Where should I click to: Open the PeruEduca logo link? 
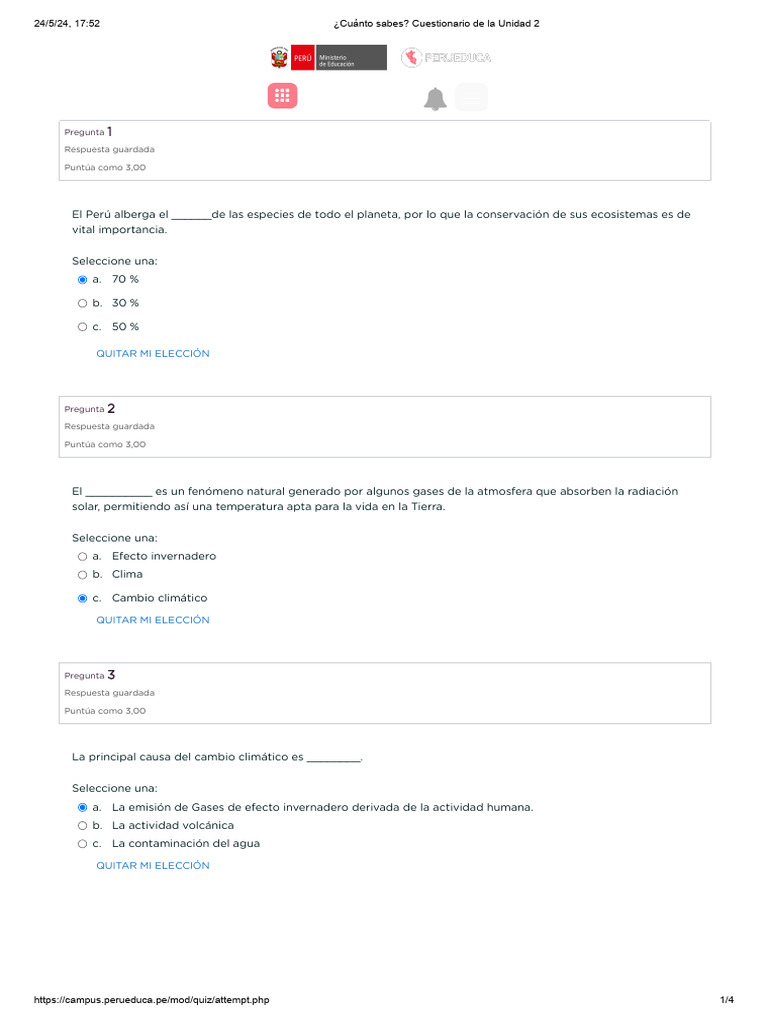pyautogui.click(x=446, y=58)
